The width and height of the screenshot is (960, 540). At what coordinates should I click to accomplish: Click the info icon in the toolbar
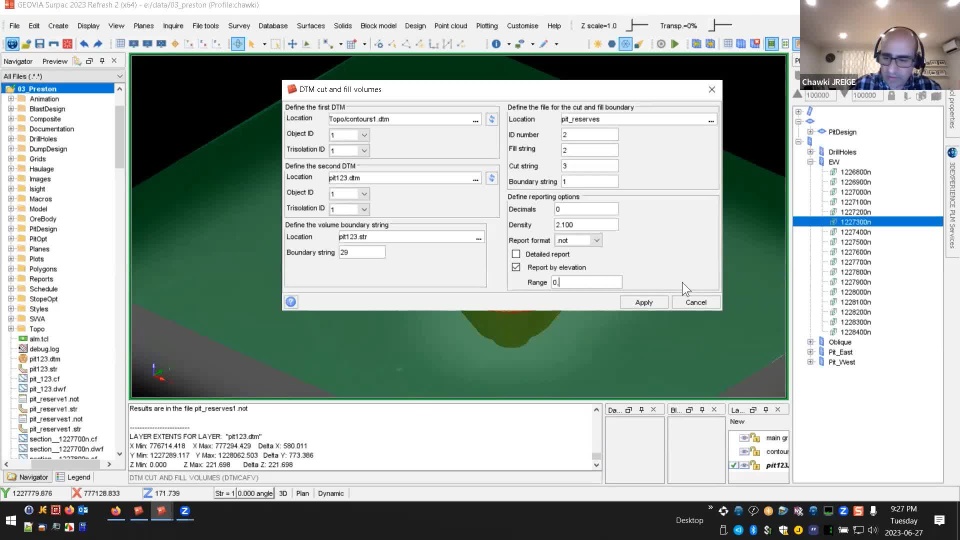[496, 44]
